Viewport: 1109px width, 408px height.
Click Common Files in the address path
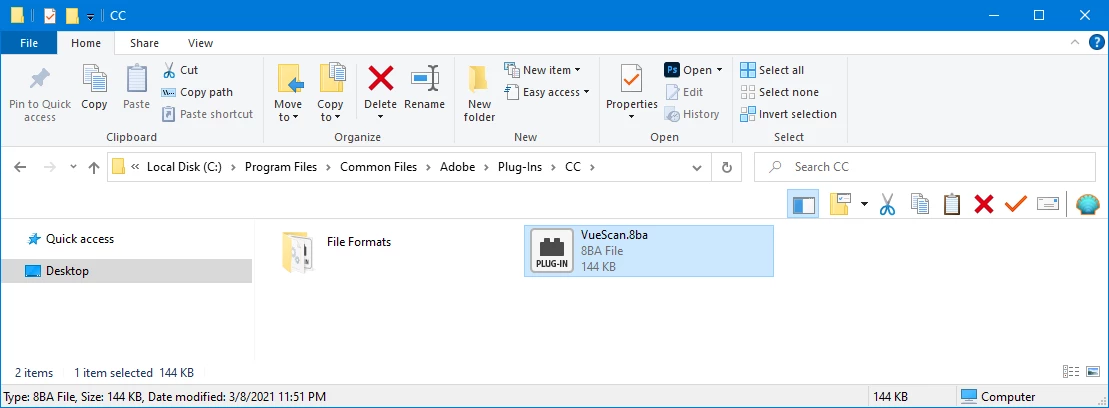pos(378,167)
